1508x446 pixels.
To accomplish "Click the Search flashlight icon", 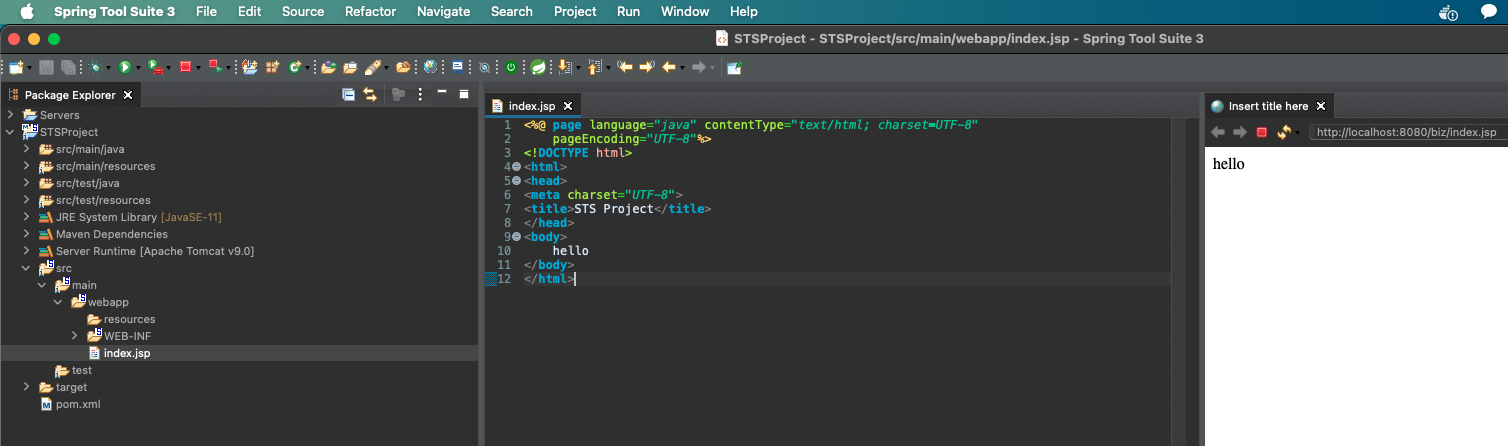I will (373, 67).
